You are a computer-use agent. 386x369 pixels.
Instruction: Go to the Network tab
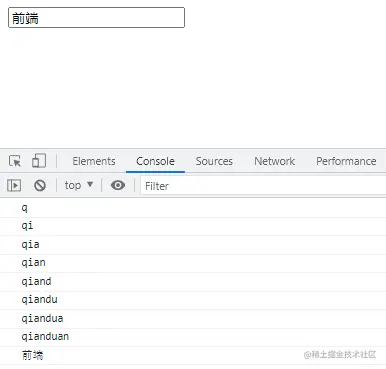275,161
